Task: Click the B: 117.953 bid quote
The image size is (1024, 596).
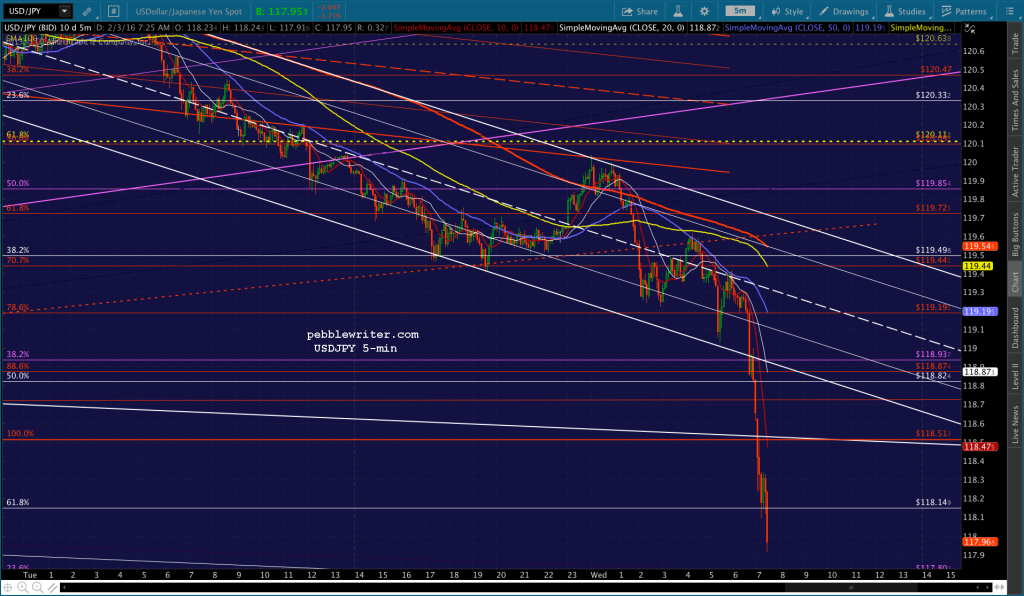Action: 281,11
